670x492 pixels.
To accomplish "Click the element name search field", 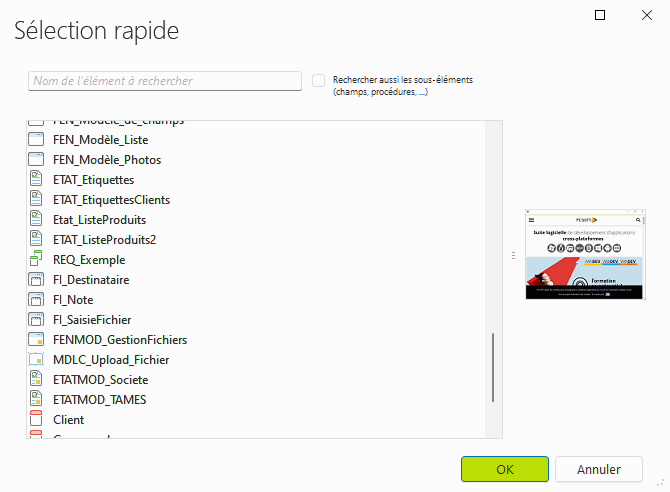I will coord(165,81).
